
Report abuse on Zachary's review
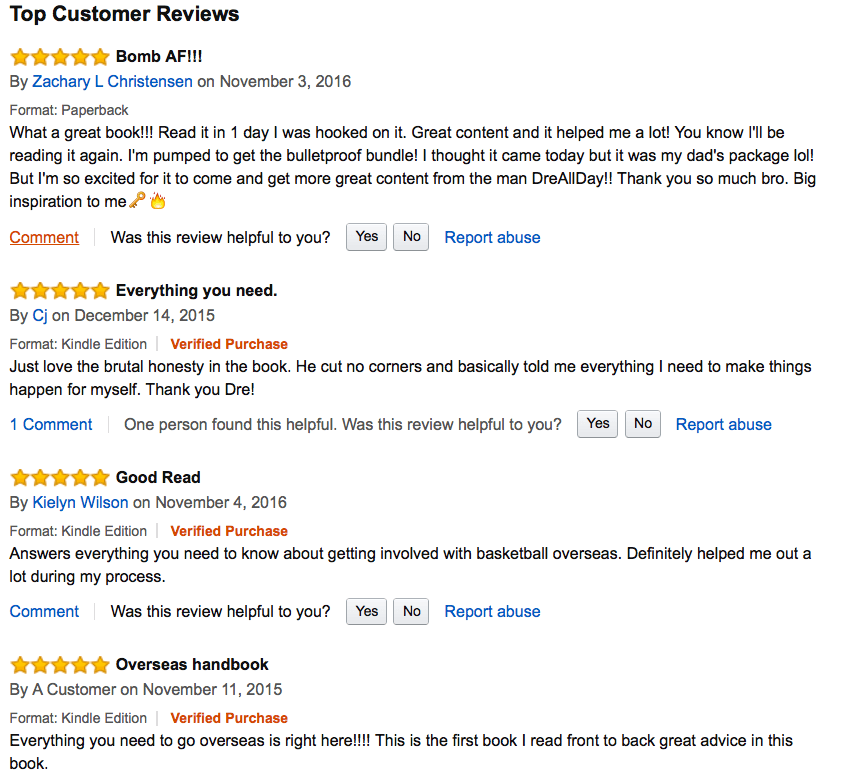[x=492, y=238]
